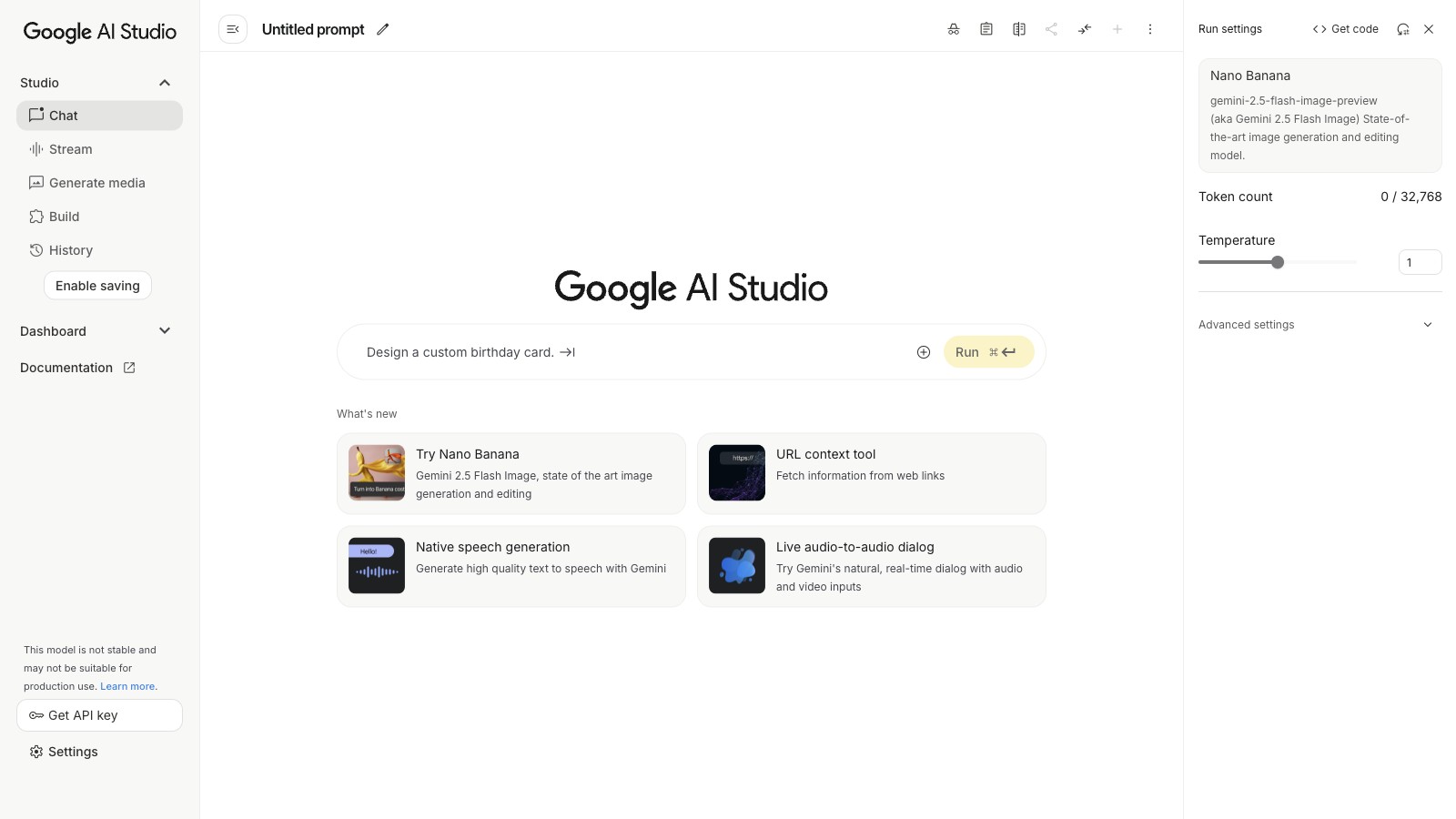Select the Chat icon in the Studio sidebar
1456x819 pixels.
tap(36, 116)
